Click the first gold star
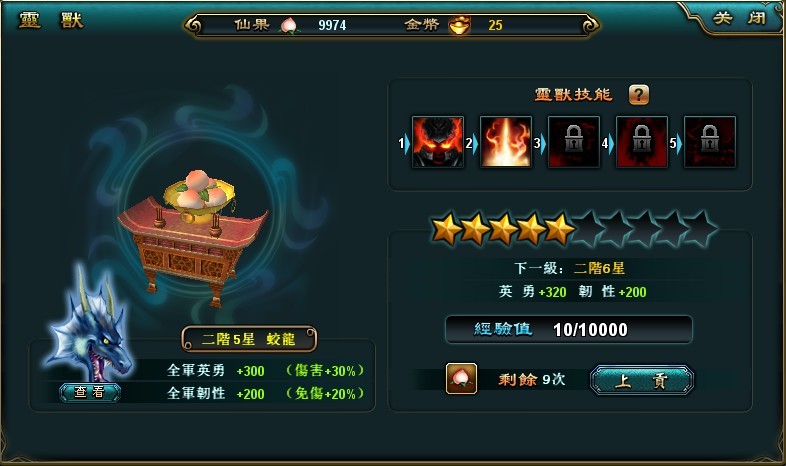786x466 pixels. (447, 228)
